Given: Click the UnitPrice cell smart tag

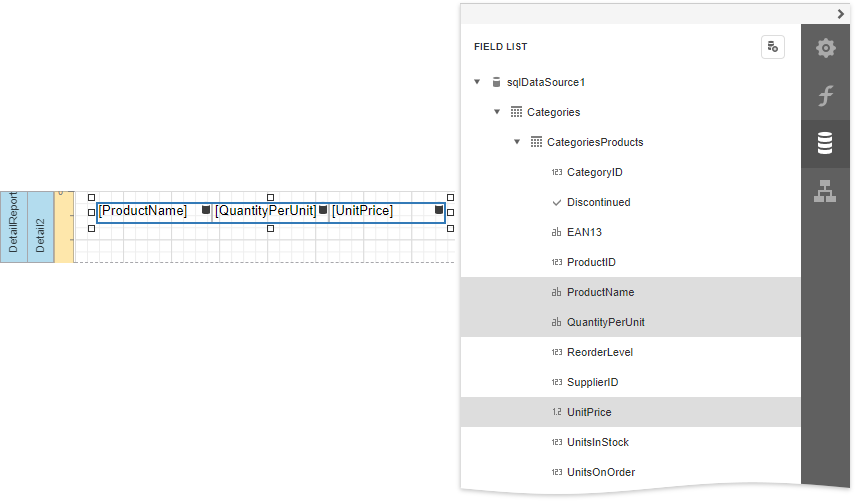Looking at the screenshot, I should tap(439, 210).
